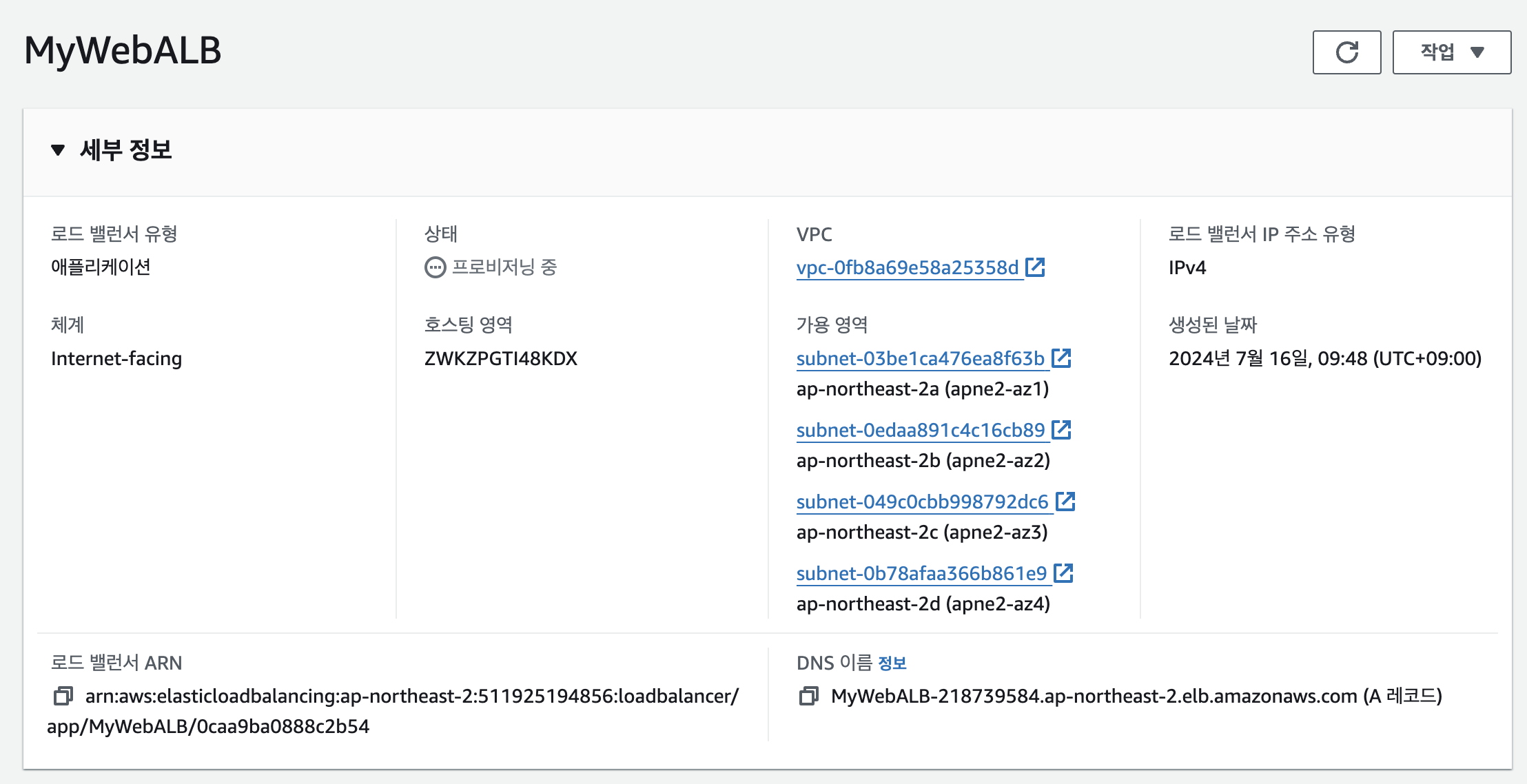Screen dimensions: 1527x784
Task: Click the MyWebALB DNS name text
Action: (x=1094, y=696)
